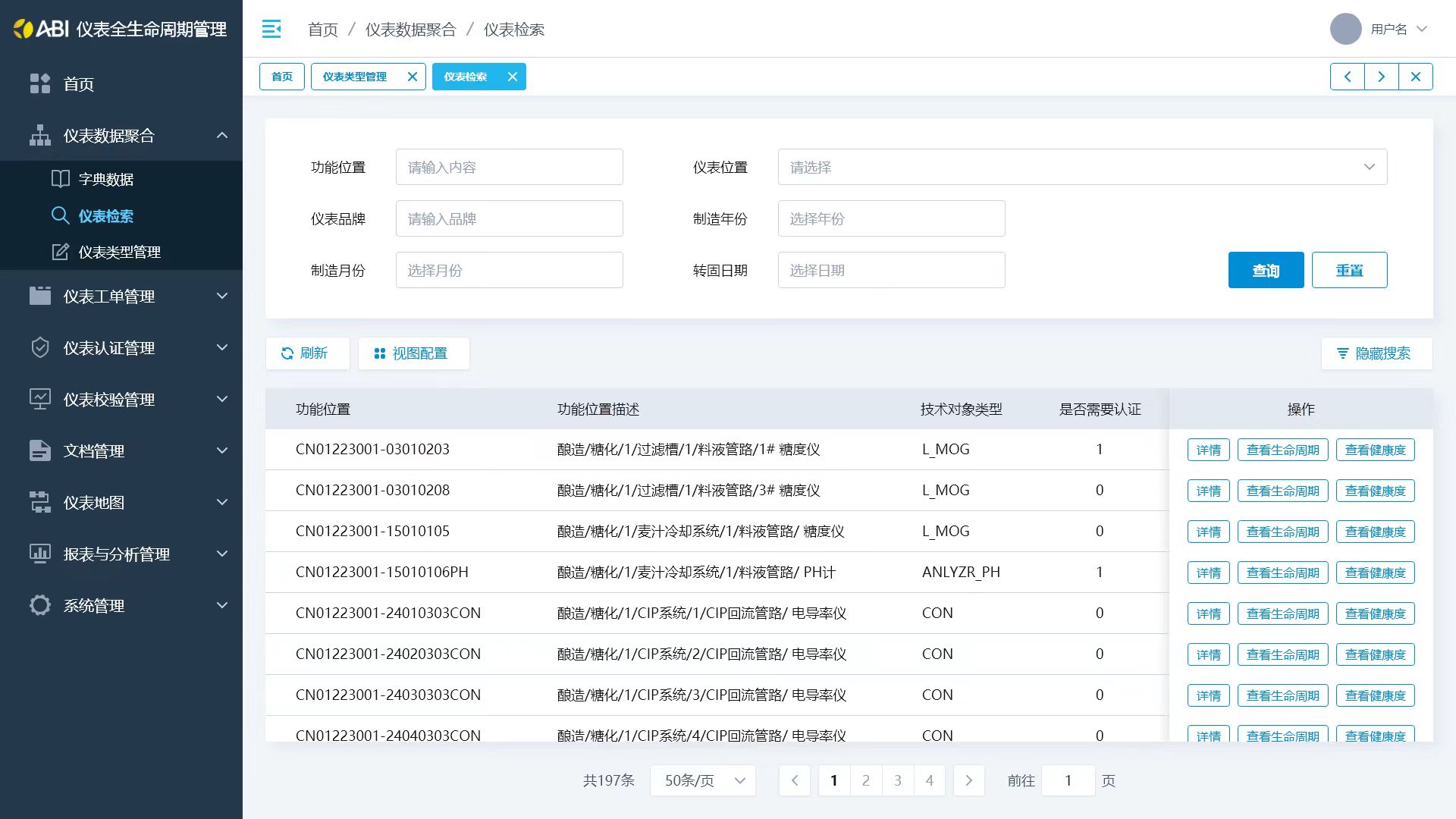Close the 仪表类型管理 tab
The height and width of the screenshot is (819, 1456).
pos(412,77)
